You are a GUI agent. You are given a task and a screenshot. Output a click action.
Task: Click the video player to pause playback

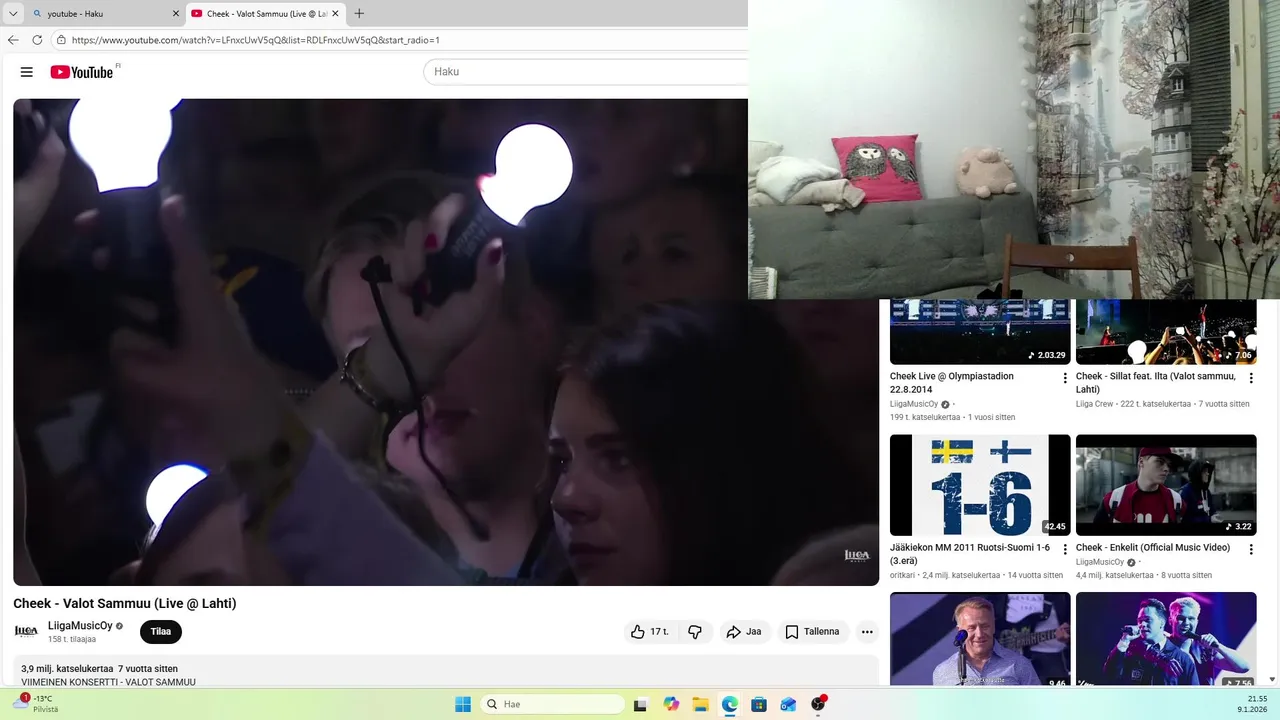click(446, 342)
